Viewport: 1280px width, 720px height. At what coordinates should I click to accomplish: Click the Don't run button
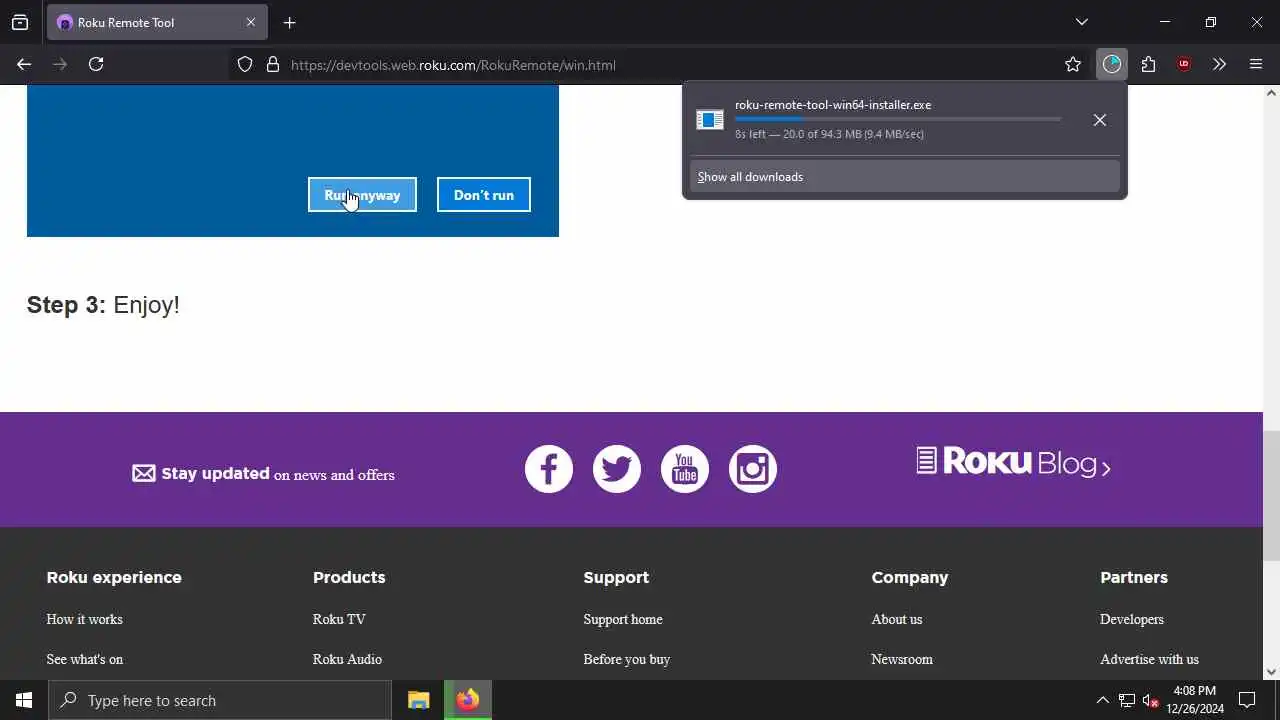(484, 195)
